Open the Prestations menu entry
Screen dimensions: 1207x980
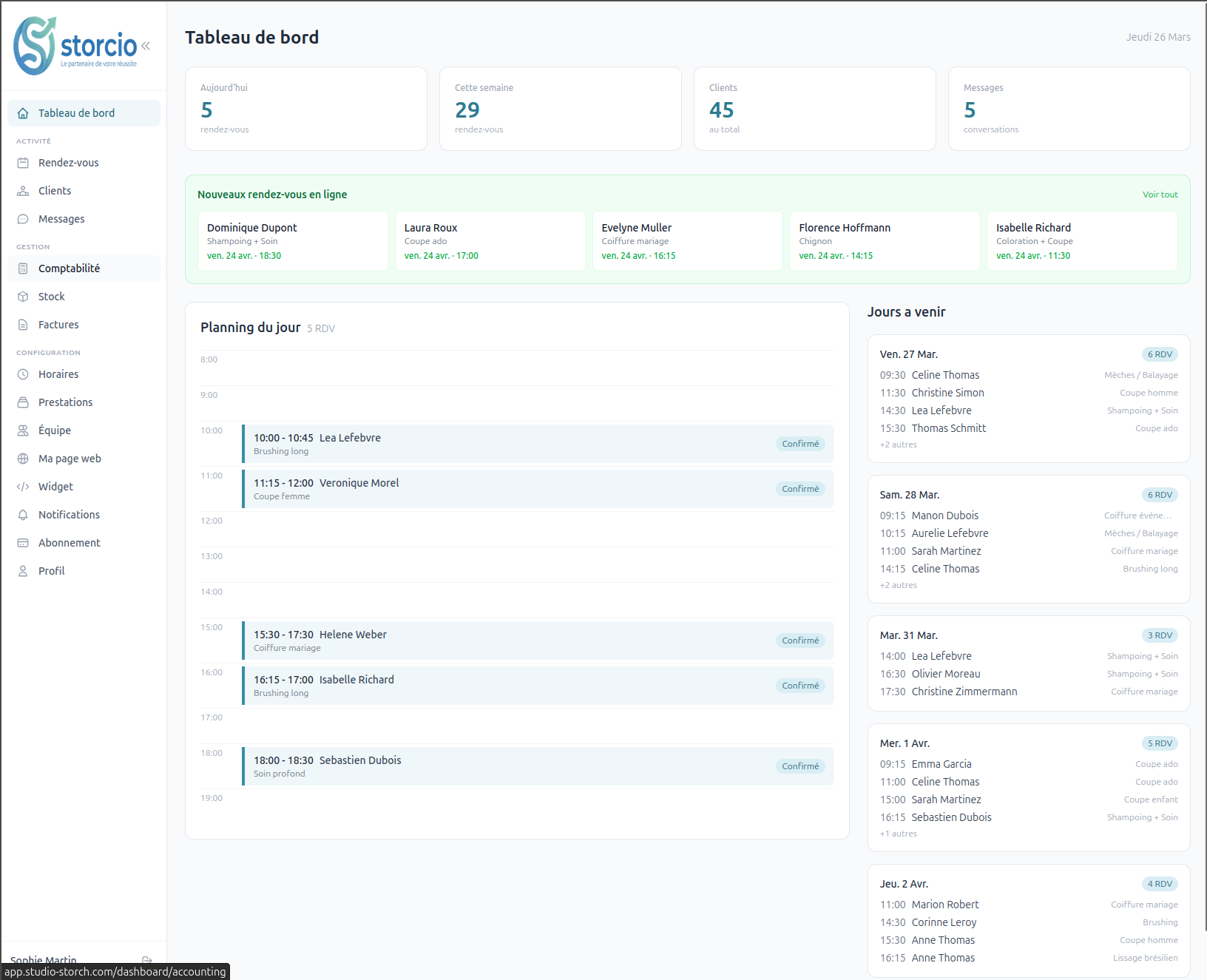pos(84,402)
